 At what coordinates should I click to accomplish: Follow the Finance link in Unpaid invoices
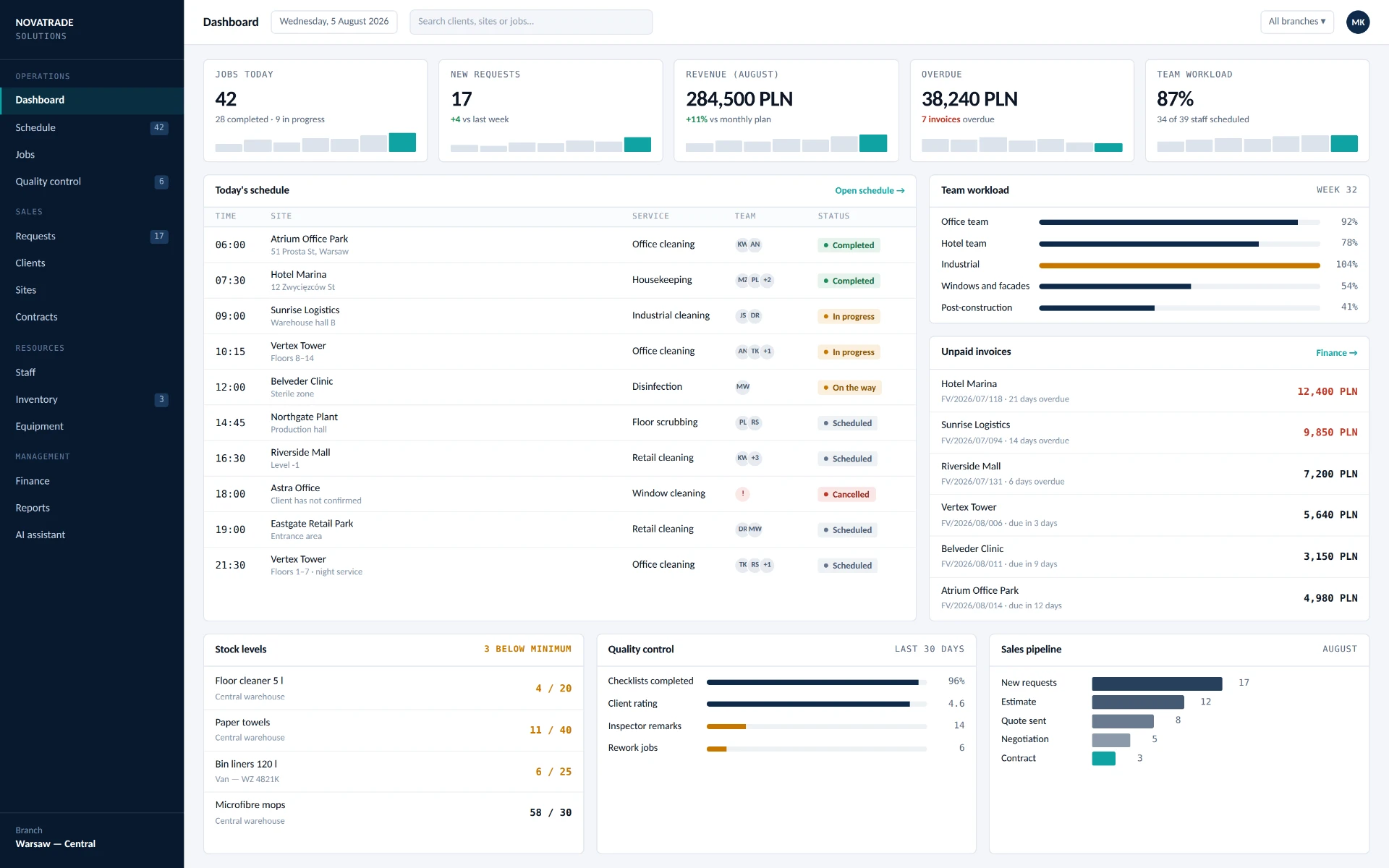click(1336, 353)
